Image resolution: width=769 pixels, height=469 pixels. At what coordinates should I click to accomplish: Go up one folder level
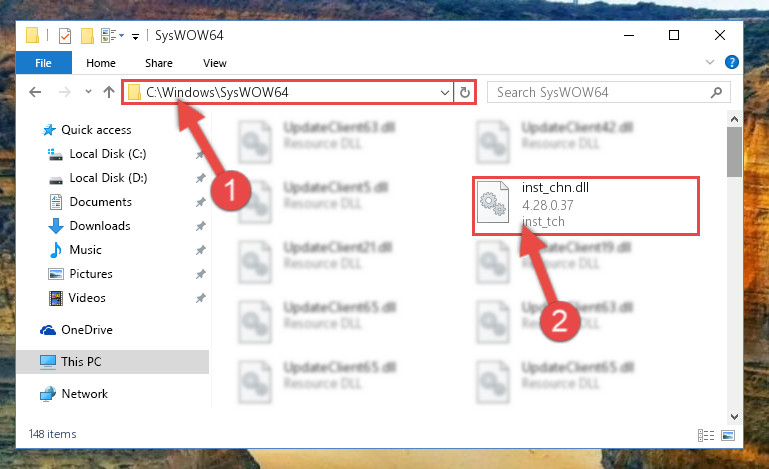coord(109,92)
